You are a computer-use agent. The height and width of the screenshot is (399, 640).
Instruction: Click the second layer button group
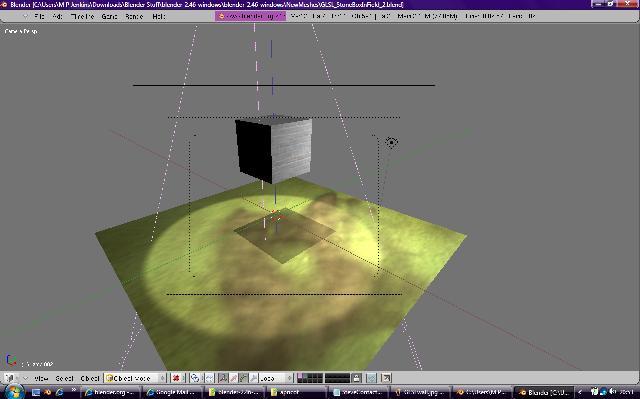(337, 378)
